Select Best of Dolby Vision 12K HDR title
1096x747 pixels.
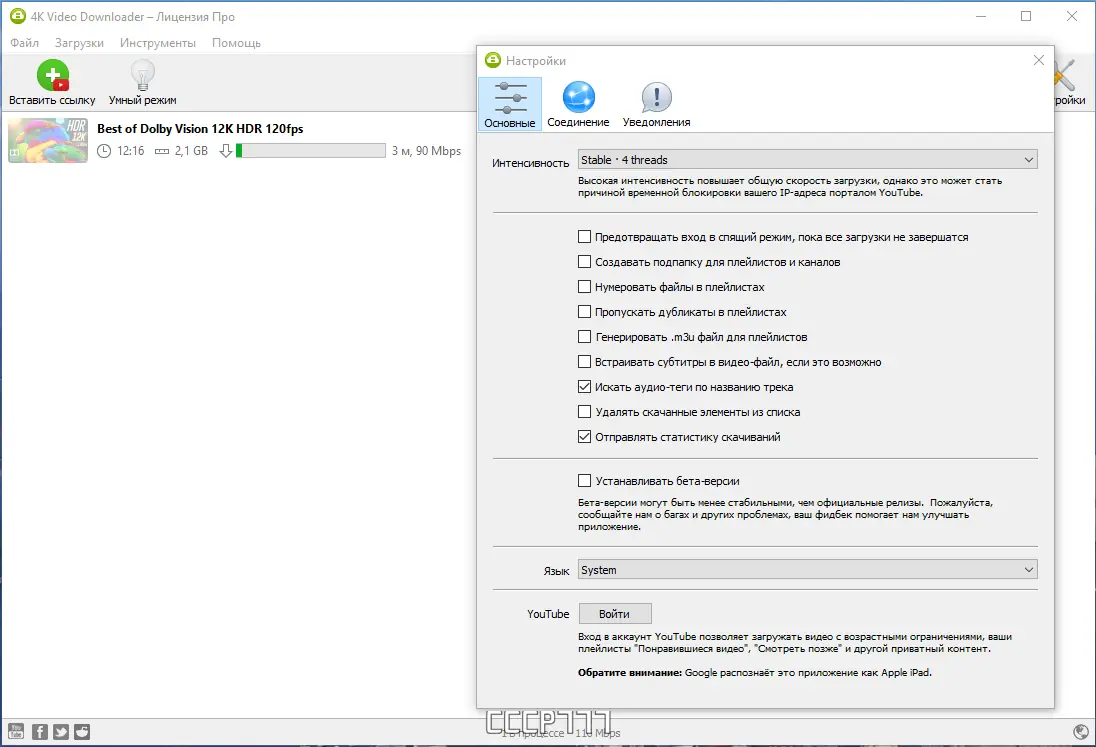pos(200,129)
